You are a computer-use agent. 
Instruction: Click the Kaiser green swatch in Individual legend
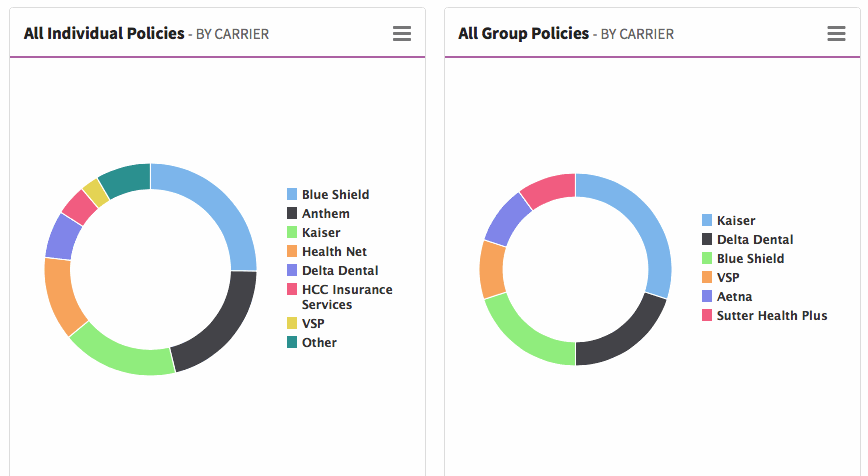292,233
